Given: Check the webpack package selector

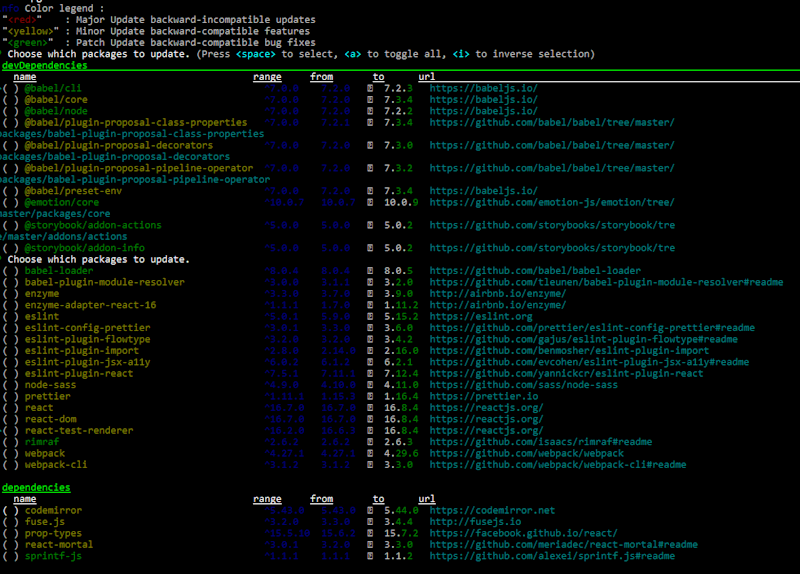Looking at the screenshot, I should click(11, 454).
